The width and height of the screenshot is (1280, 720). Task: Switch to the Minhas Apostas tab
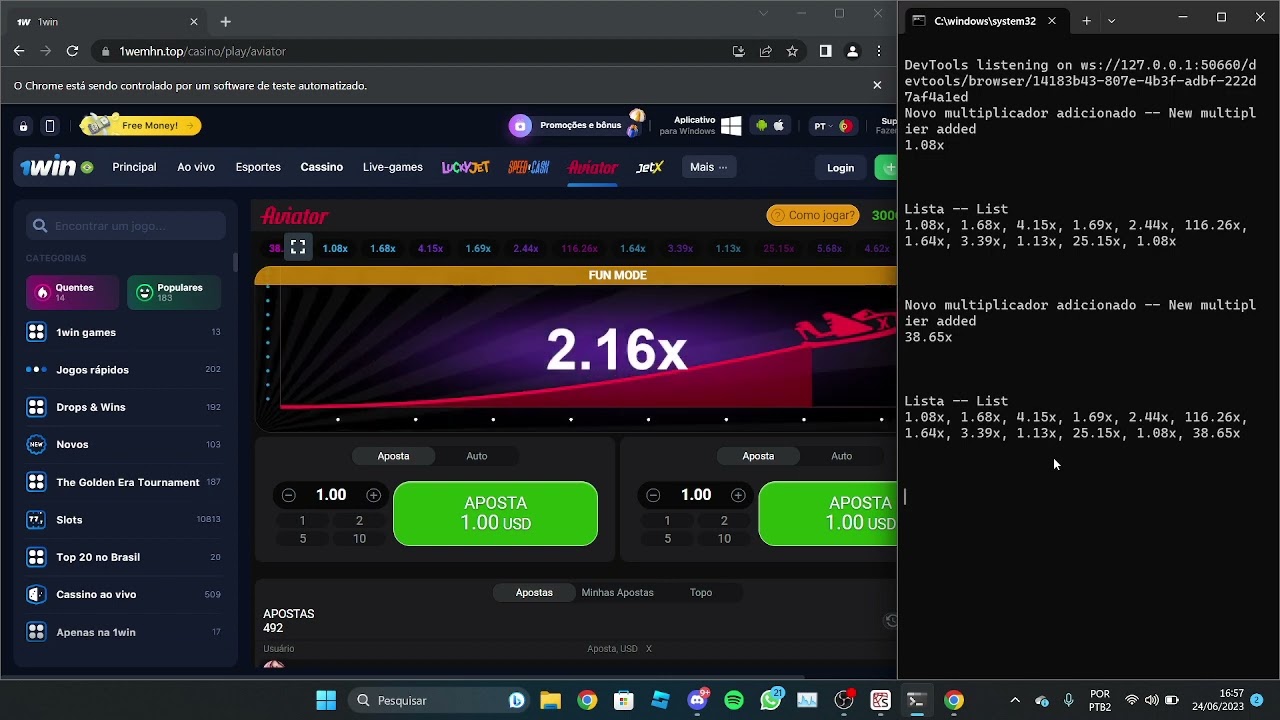tap(618, 593)
